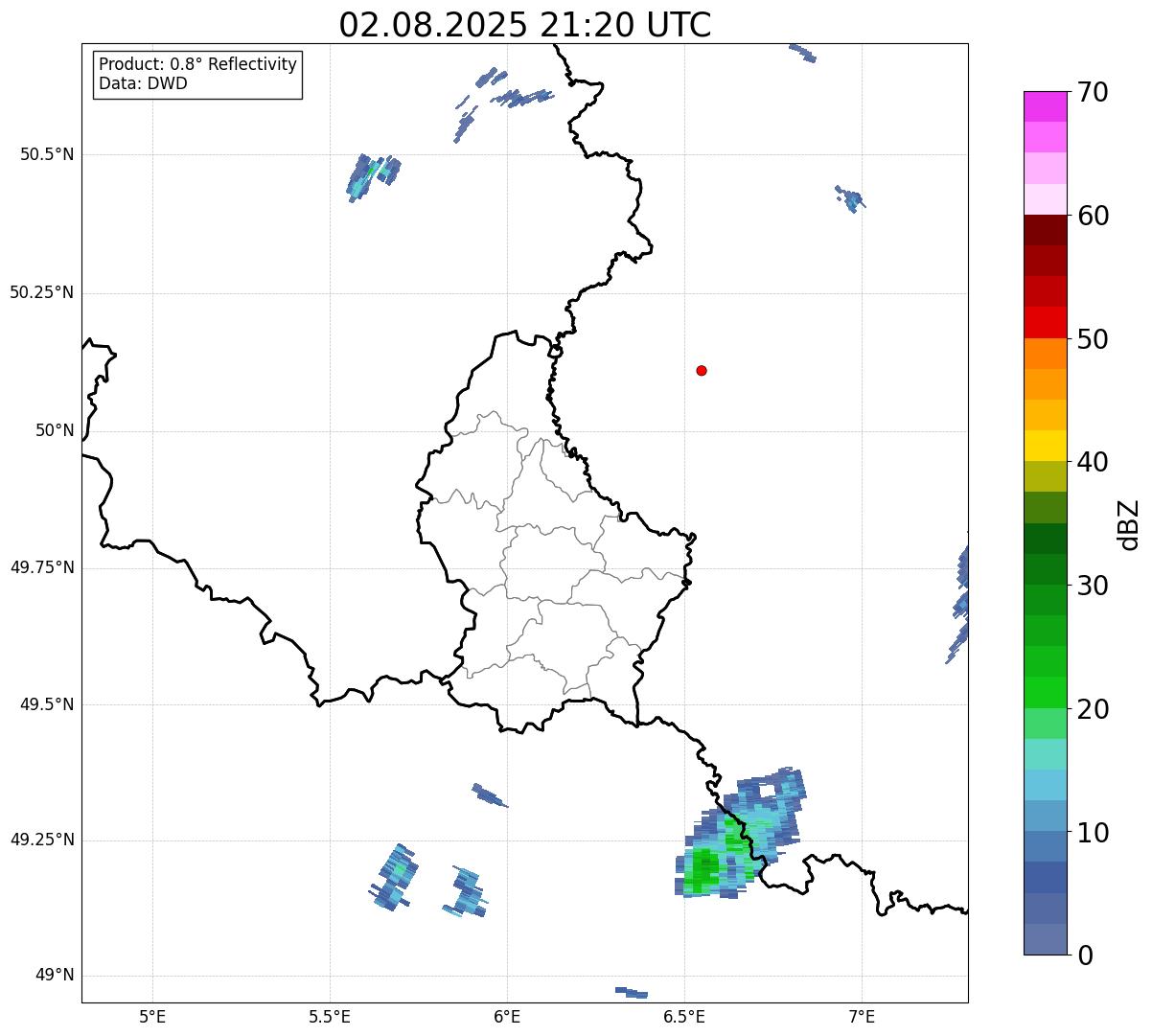Click the yellow colorbar segment at 40

coord(1046,446)
